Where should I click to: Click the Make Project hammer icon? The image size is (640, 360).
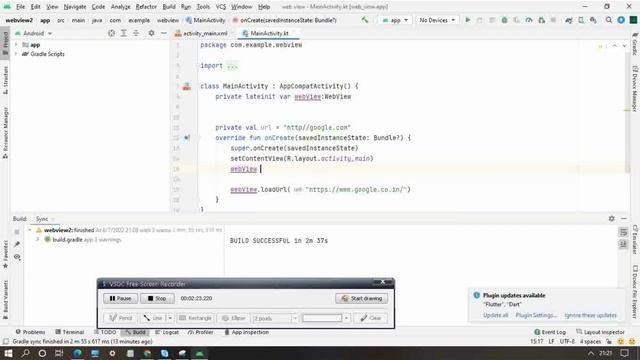coord(364,20)
